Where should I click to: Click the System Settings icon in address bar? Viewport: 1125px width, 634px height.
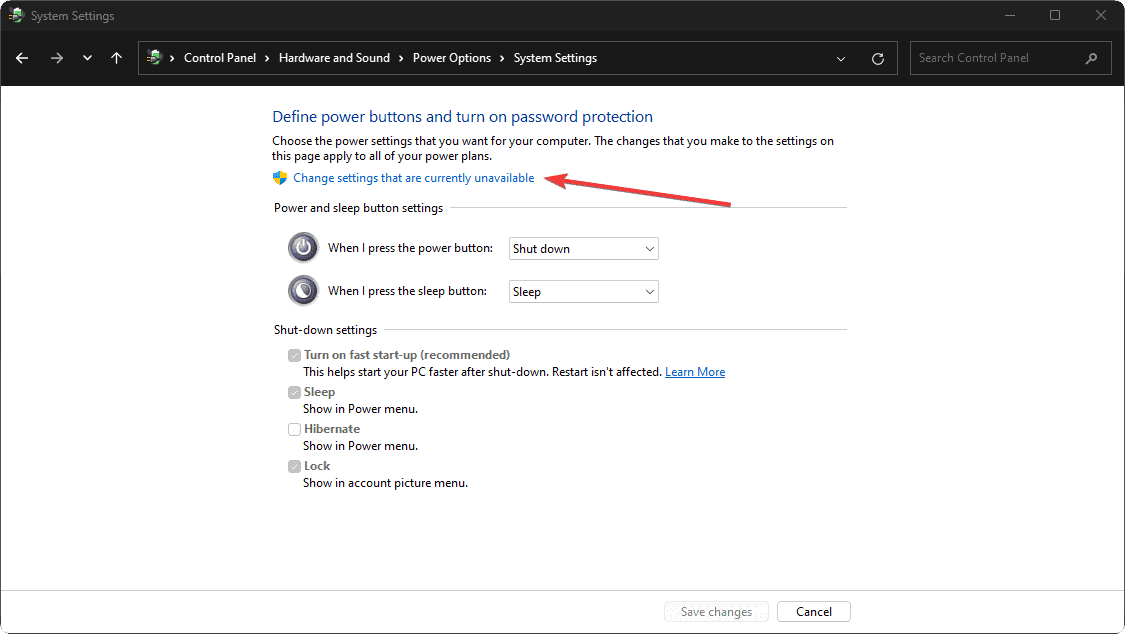(152, 57)
